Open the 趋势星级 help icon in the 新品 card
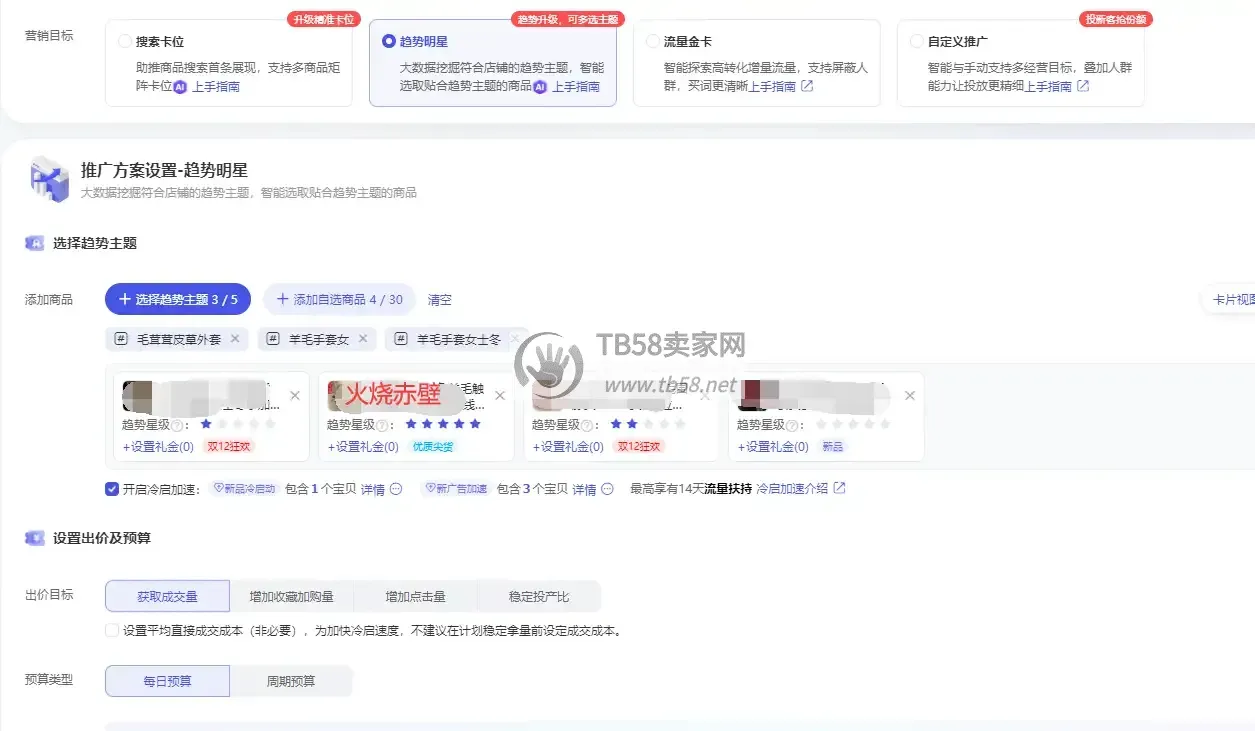Viewport: 1255px width, 731px height. tap(791, 425)
